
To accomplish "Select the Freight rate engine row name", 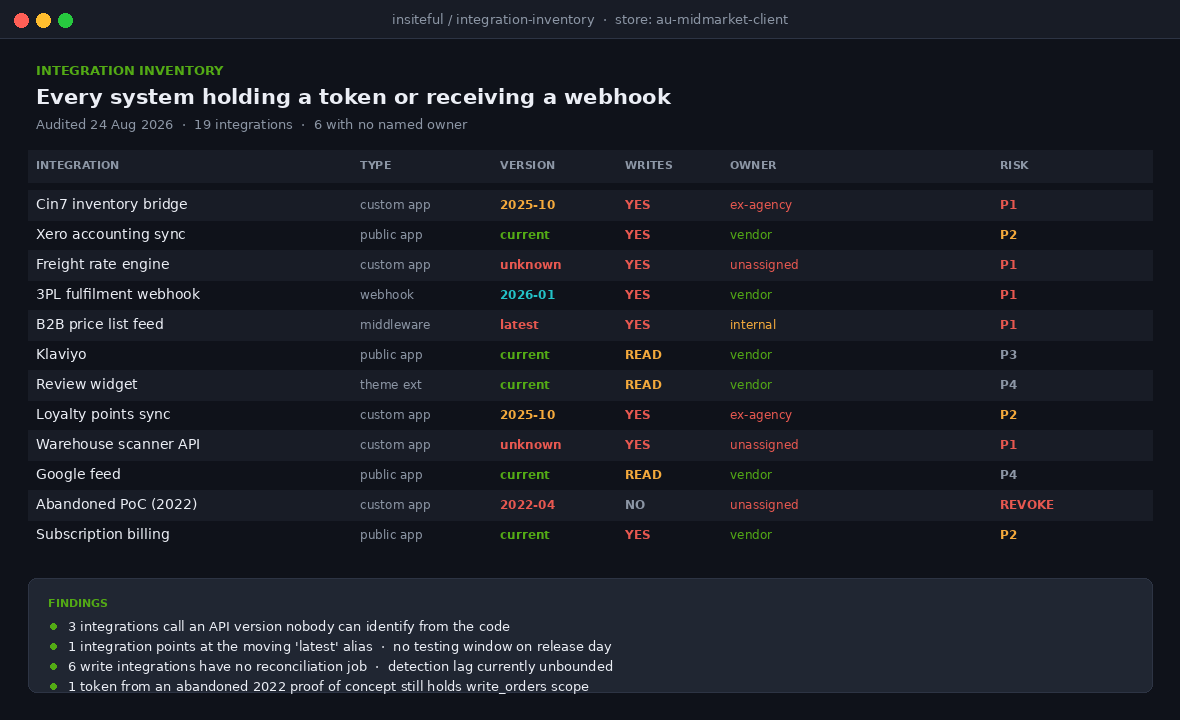I will (x=102, y=265).
